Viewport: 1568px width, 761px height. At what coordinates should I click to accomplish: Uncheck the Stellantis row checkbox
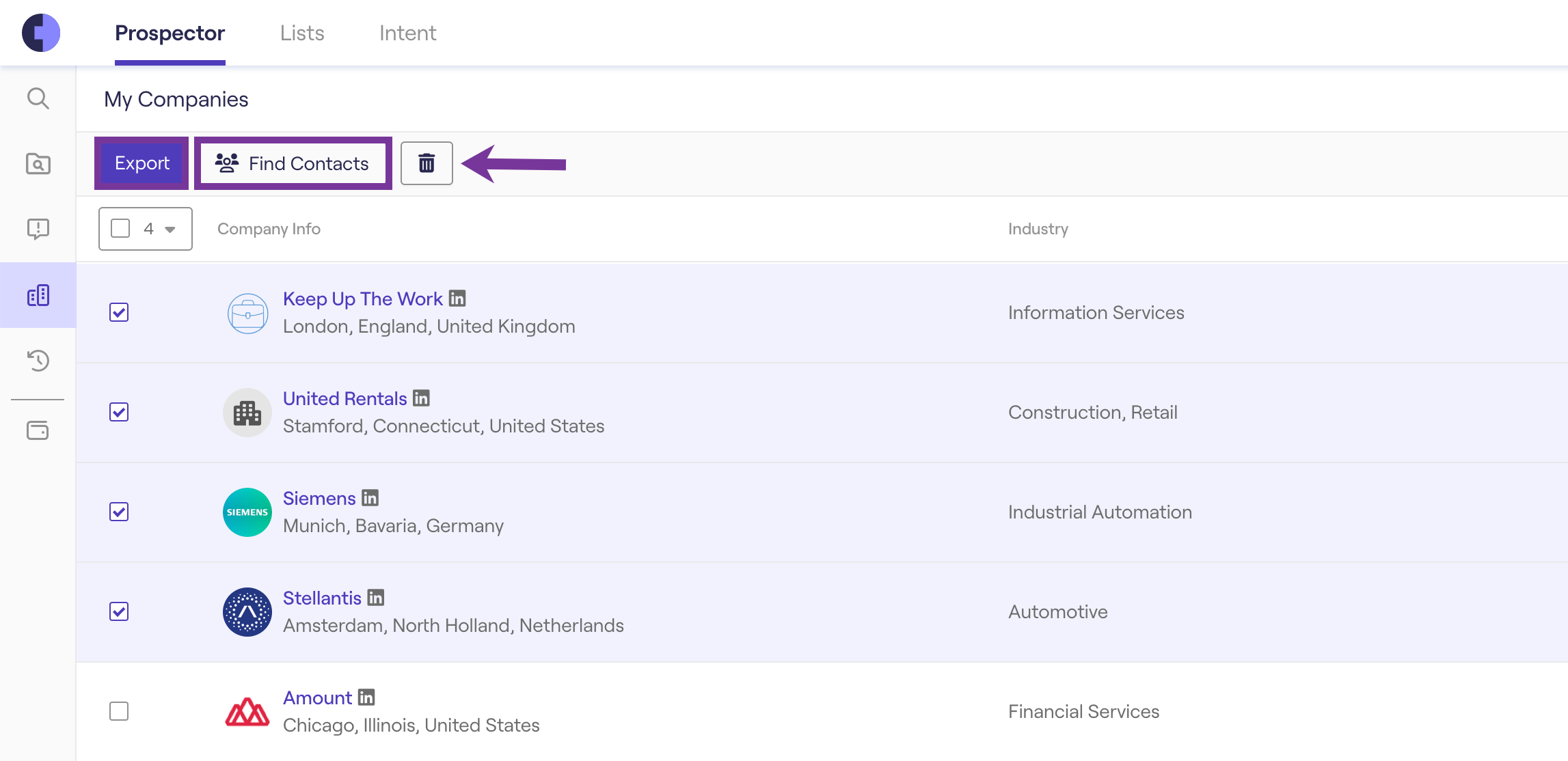119,611
